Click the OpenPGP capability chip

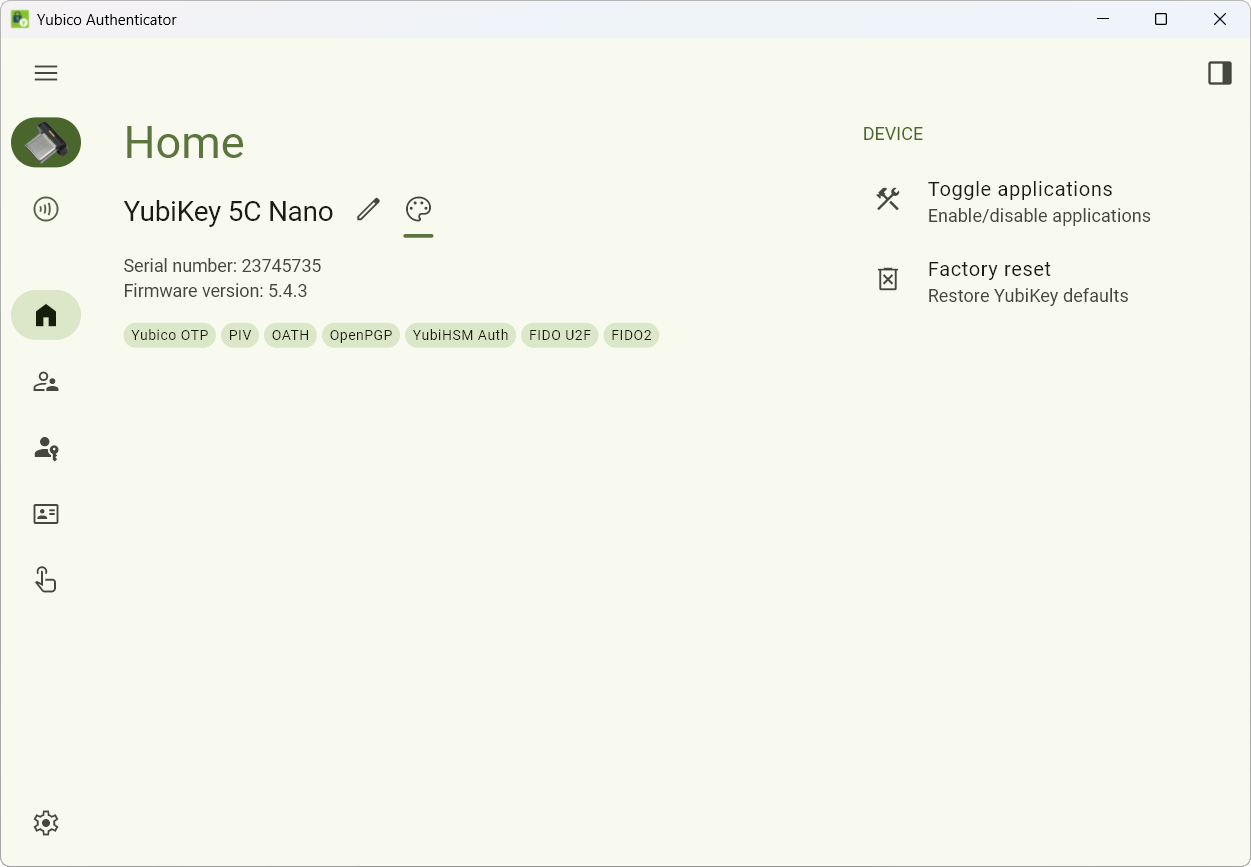click(361, 335)
